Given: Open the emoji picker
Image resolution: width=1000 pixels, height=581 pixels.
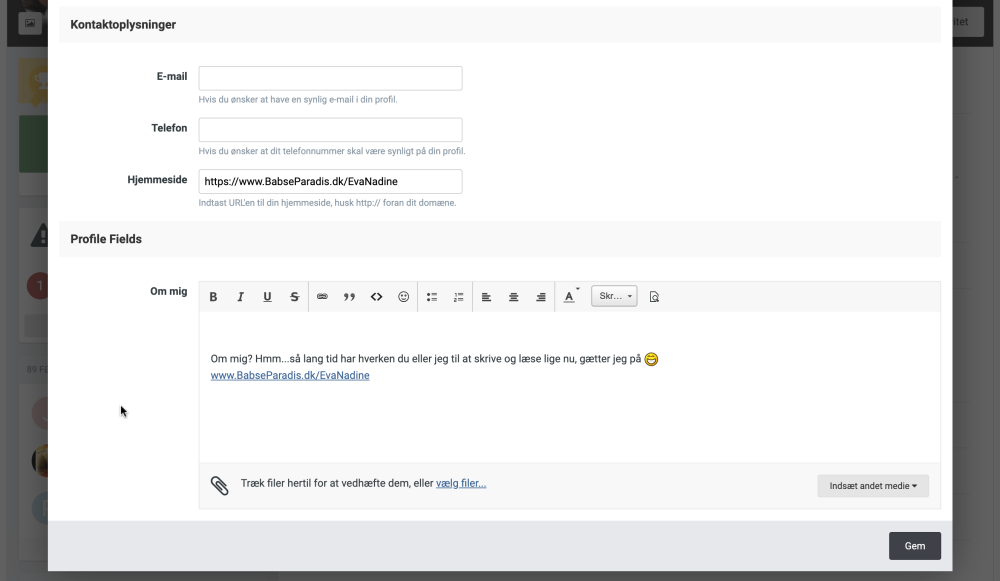Looking at the screenshot, I should click(404, 297).
